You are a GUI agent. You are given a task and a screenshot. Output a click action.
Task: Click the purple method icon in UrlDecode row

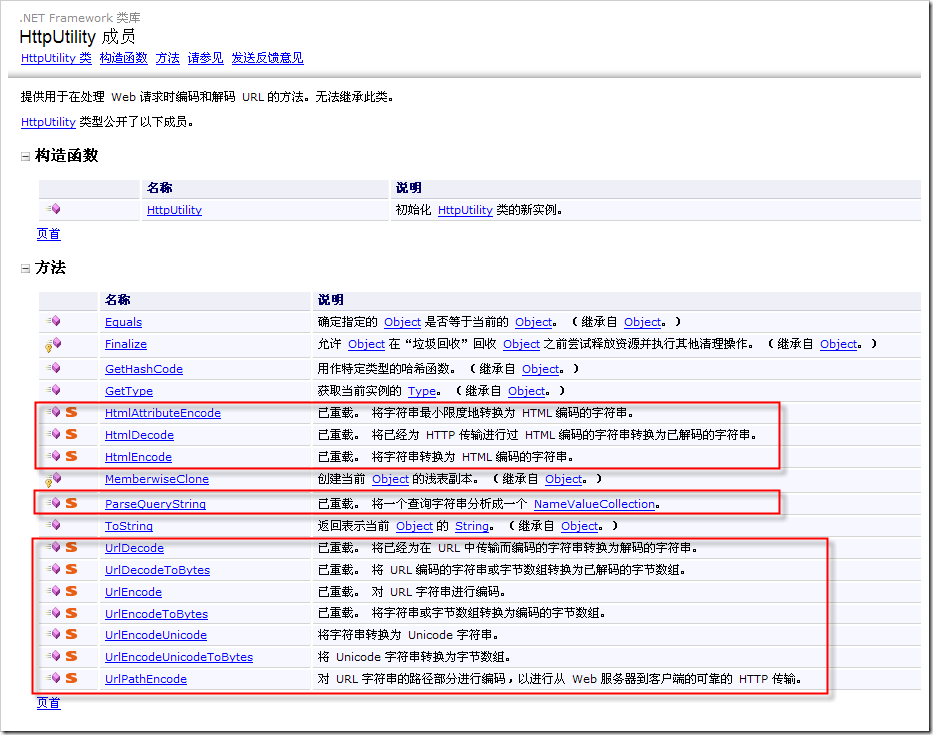(x=54, y=547)
